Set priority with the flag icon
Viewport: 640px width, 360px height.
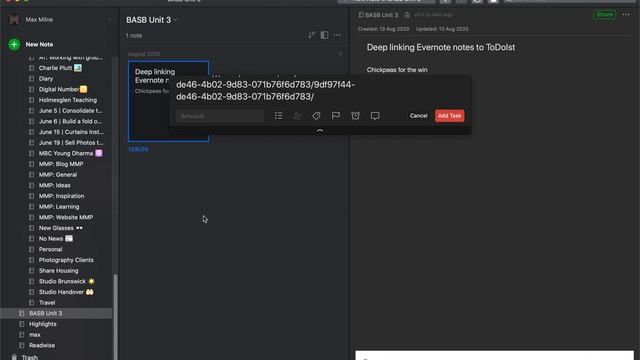[x=336, y=116]
